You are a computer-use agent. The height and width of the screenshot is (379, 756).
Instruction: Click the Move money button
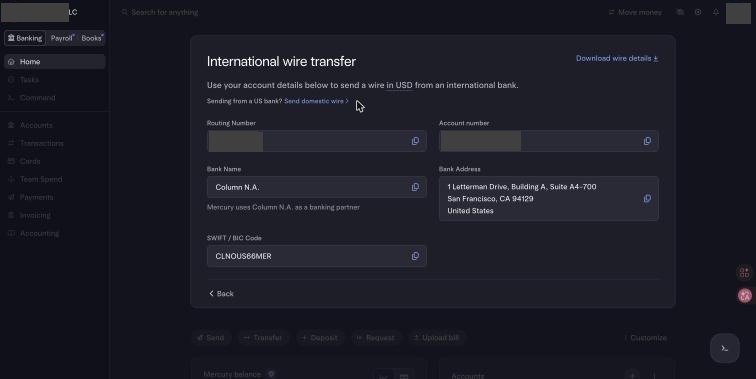(x=635, y=13)
